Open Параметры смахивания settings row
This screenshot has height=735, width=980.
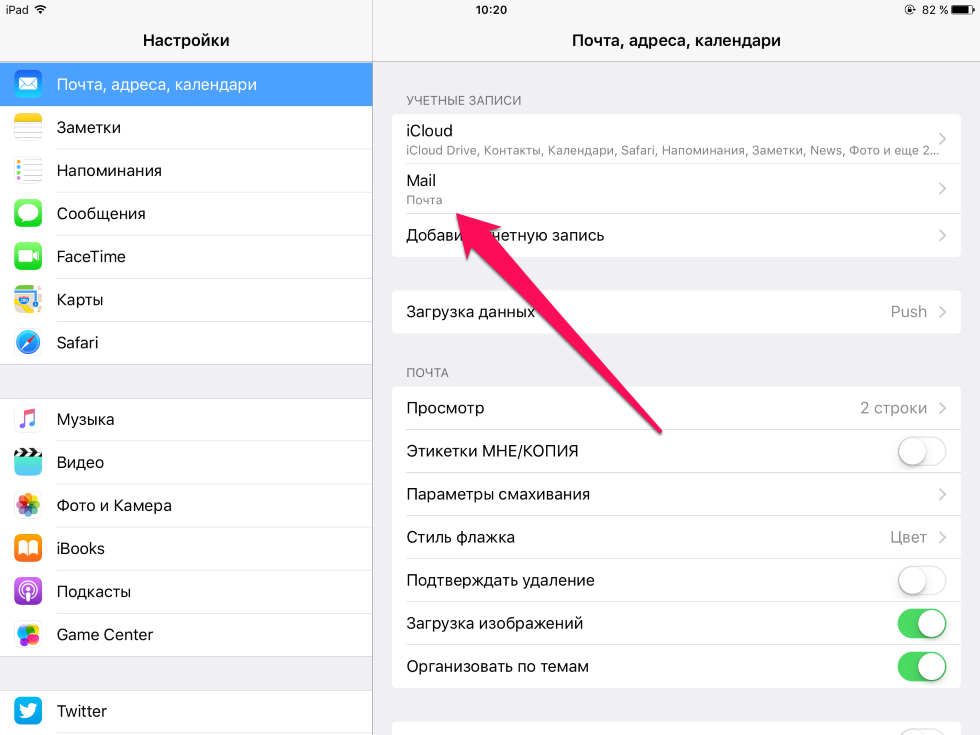[676, 494]
